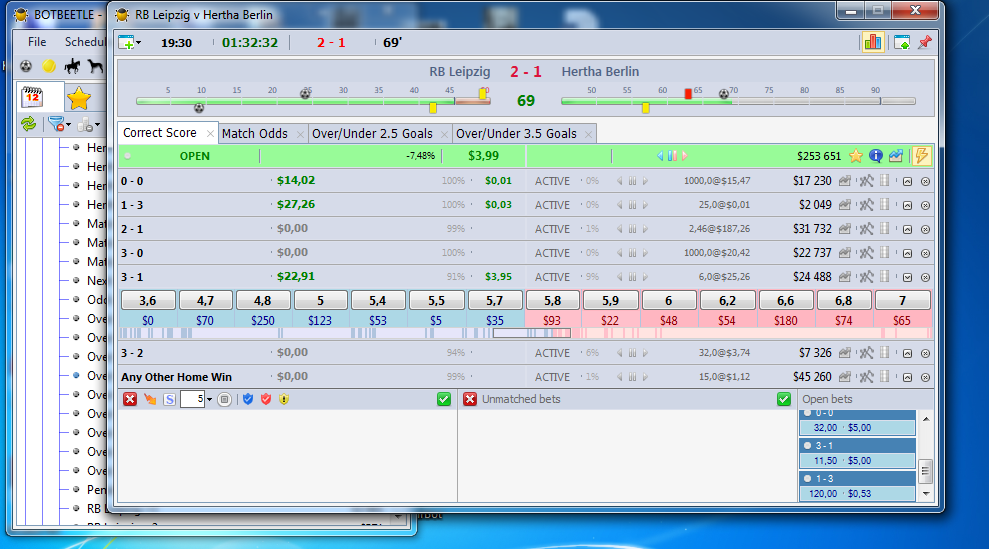989x549 pixels.
Task: Remove the 2 - 1 row with circled x
Action: (925, 229)
